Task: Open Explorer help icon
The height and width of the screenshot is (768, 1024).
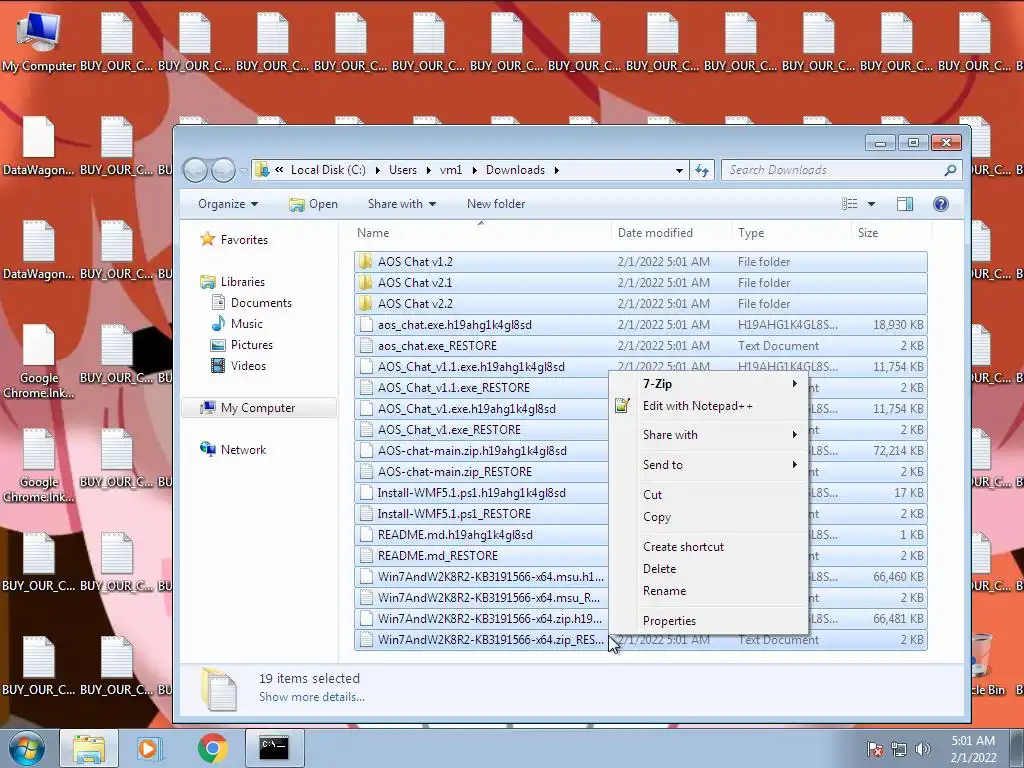Action: pos(940,204)
